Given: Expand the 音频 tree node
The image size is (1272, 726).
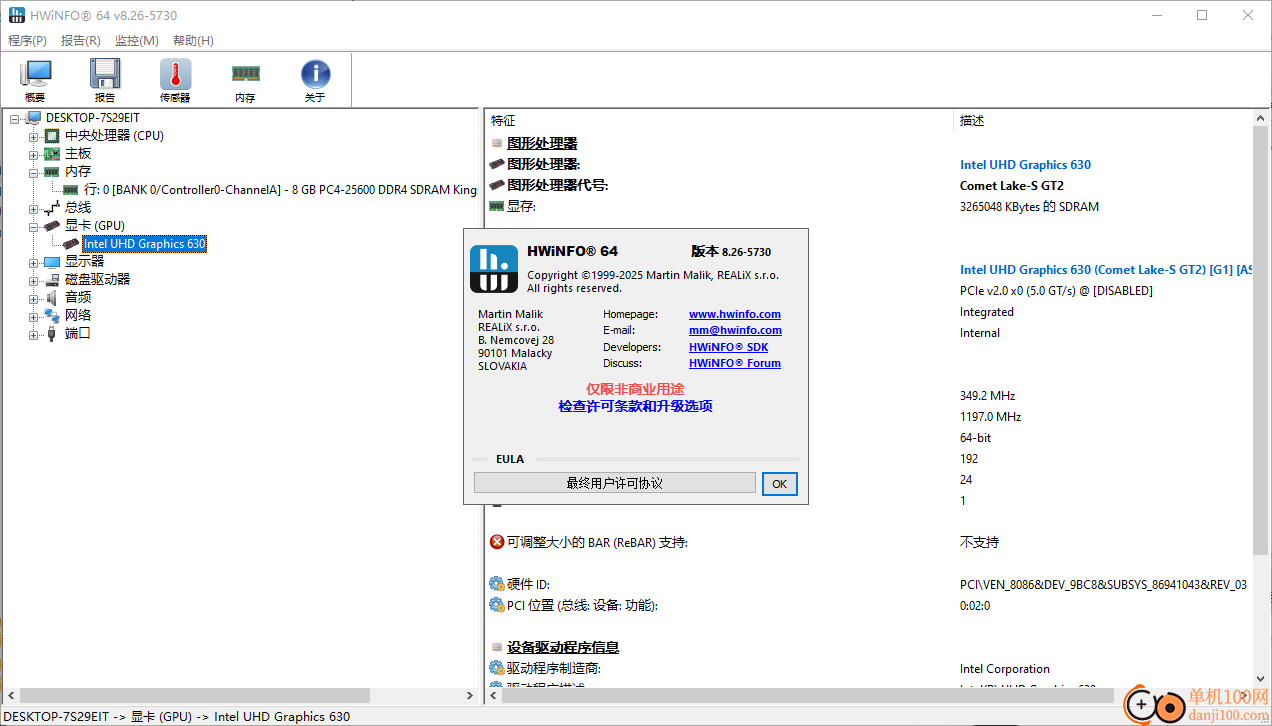Looking at the screenshot, I should (x=33, y=298).
